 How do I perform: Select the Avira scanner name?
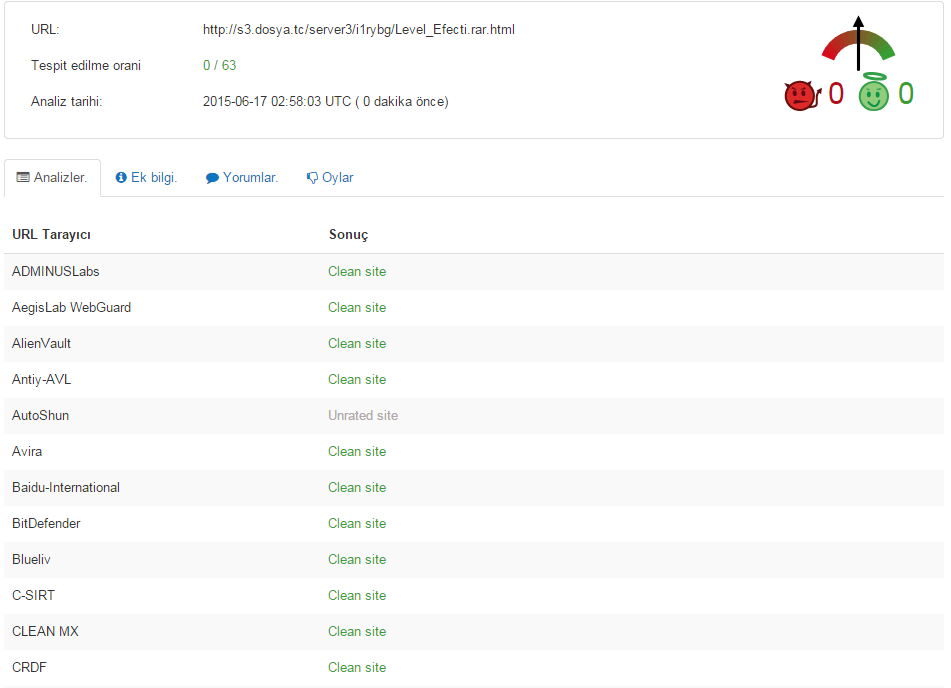27,451
